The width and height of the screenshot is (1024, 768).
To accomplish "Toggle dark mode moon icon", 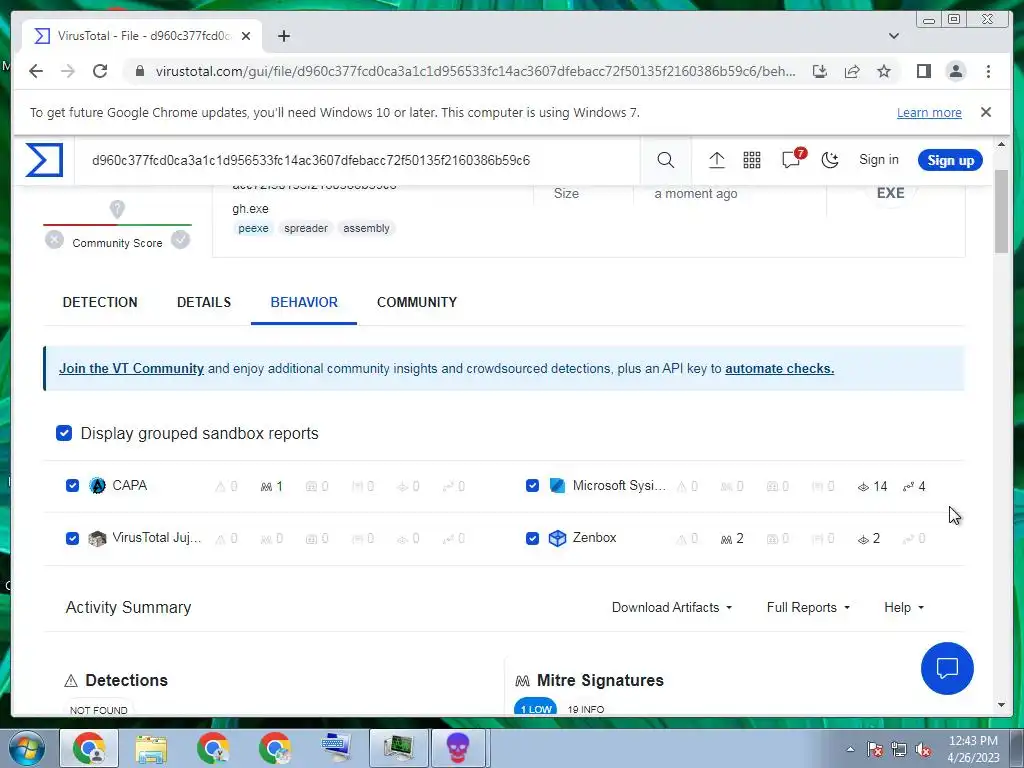I will (x=829, y=160).
